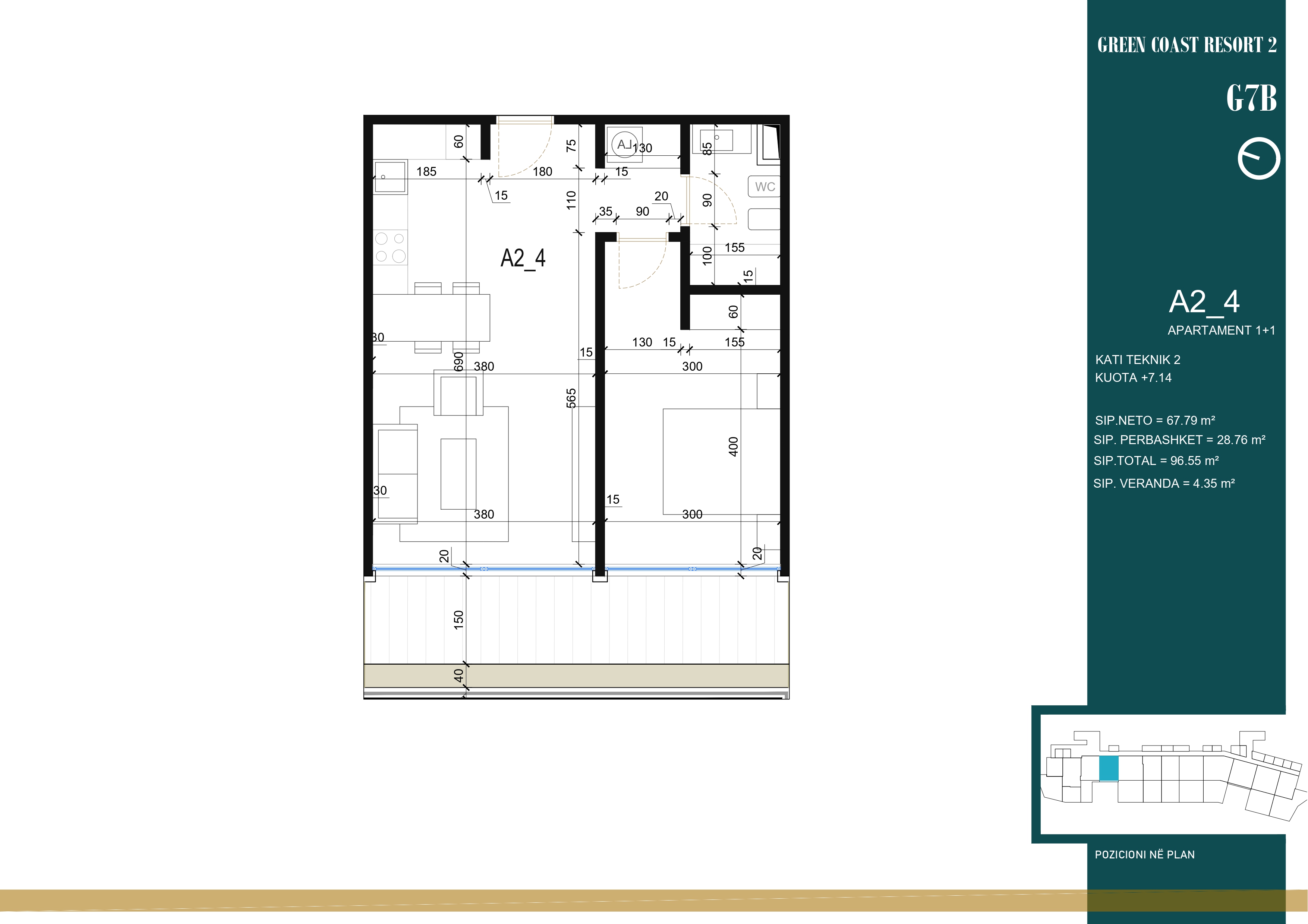Click the compass orientation icon
The height and width of the screenshot is (924, 1308).
coord(1258,158)
